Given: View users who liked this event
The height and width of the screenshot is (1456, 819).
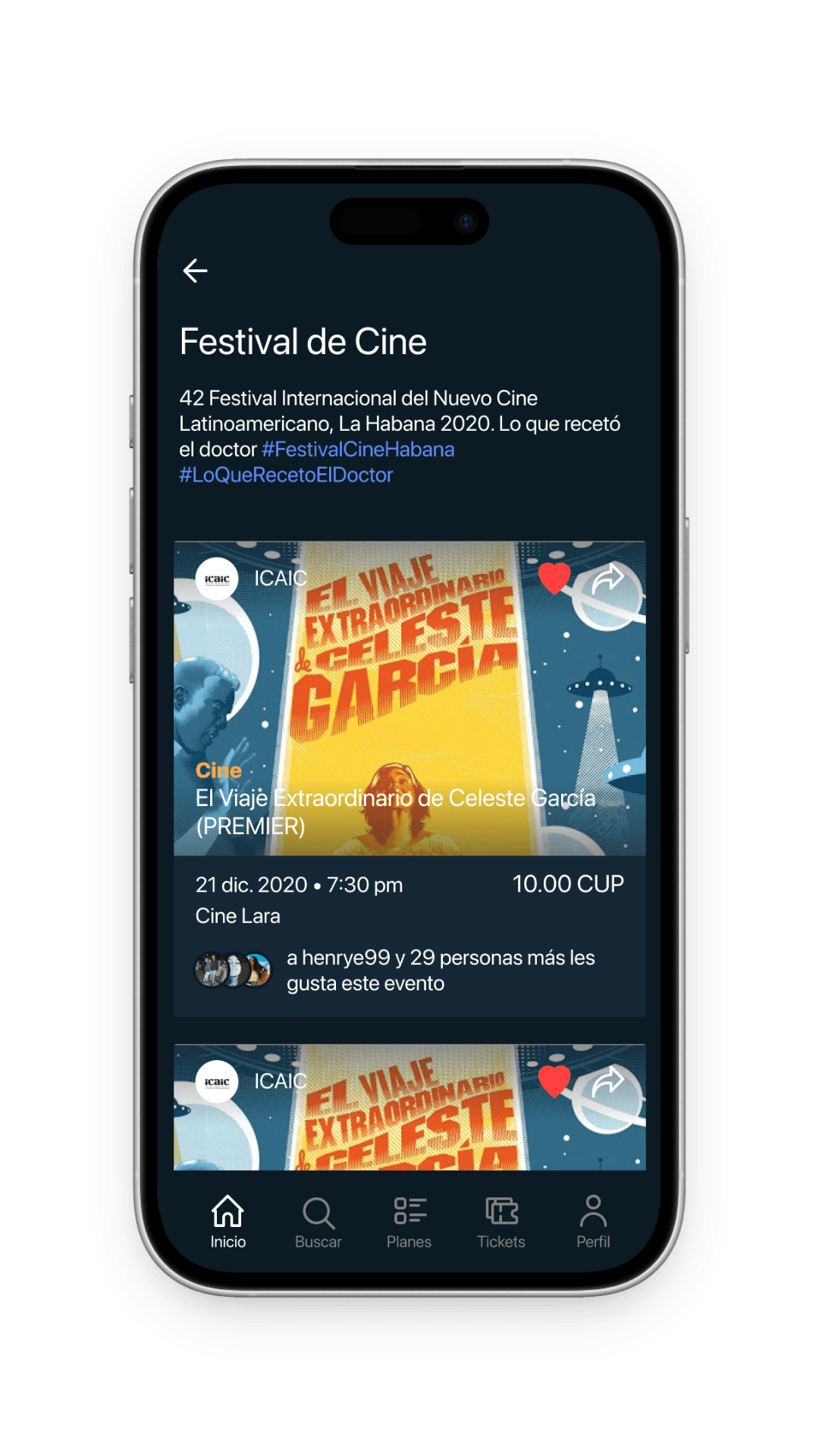Looking at the screenshot, I should [394, 971].
